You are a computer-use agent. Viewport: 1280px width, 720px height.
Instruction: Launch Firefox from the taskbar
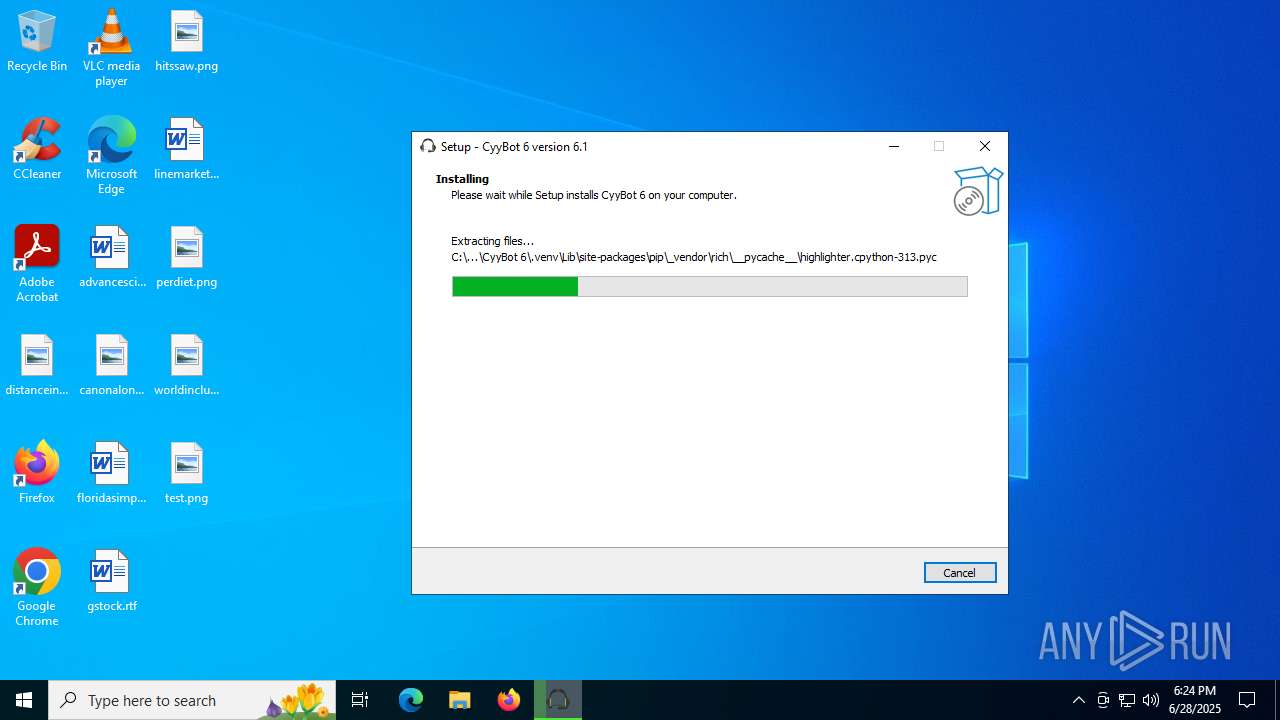pyautogui.click(x=509, y=700)
